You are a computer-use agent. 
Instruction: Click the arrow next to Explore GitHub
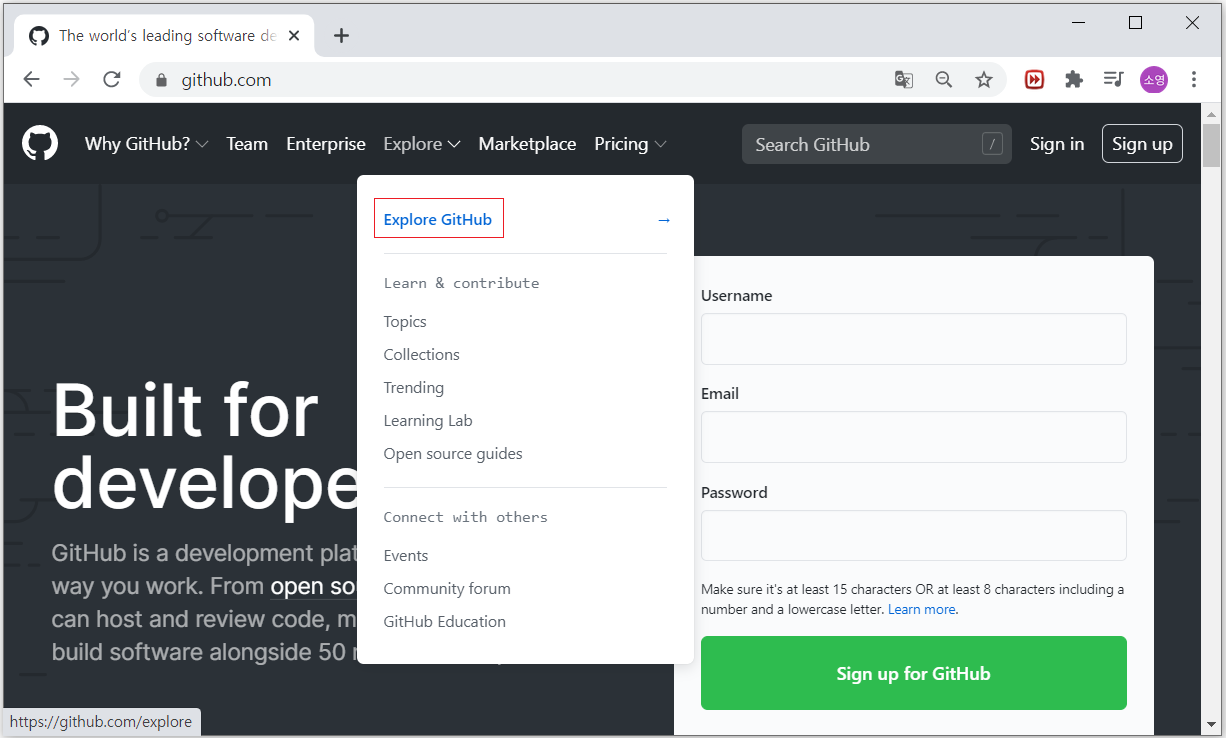coord(663,220)
